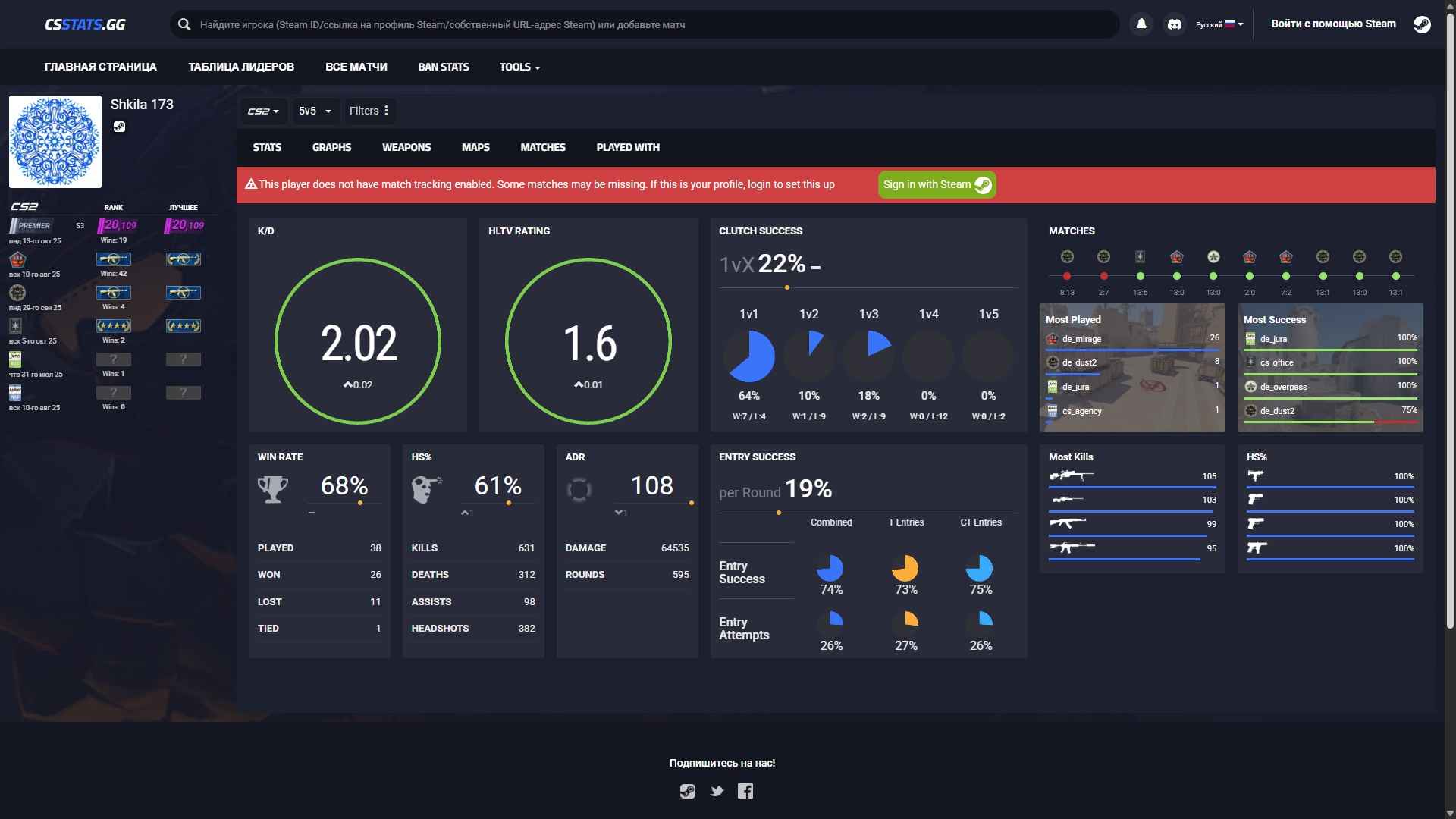Open the CS2 game selector dropdown
Screen dimensions: 1456x819
coord(262,111)
